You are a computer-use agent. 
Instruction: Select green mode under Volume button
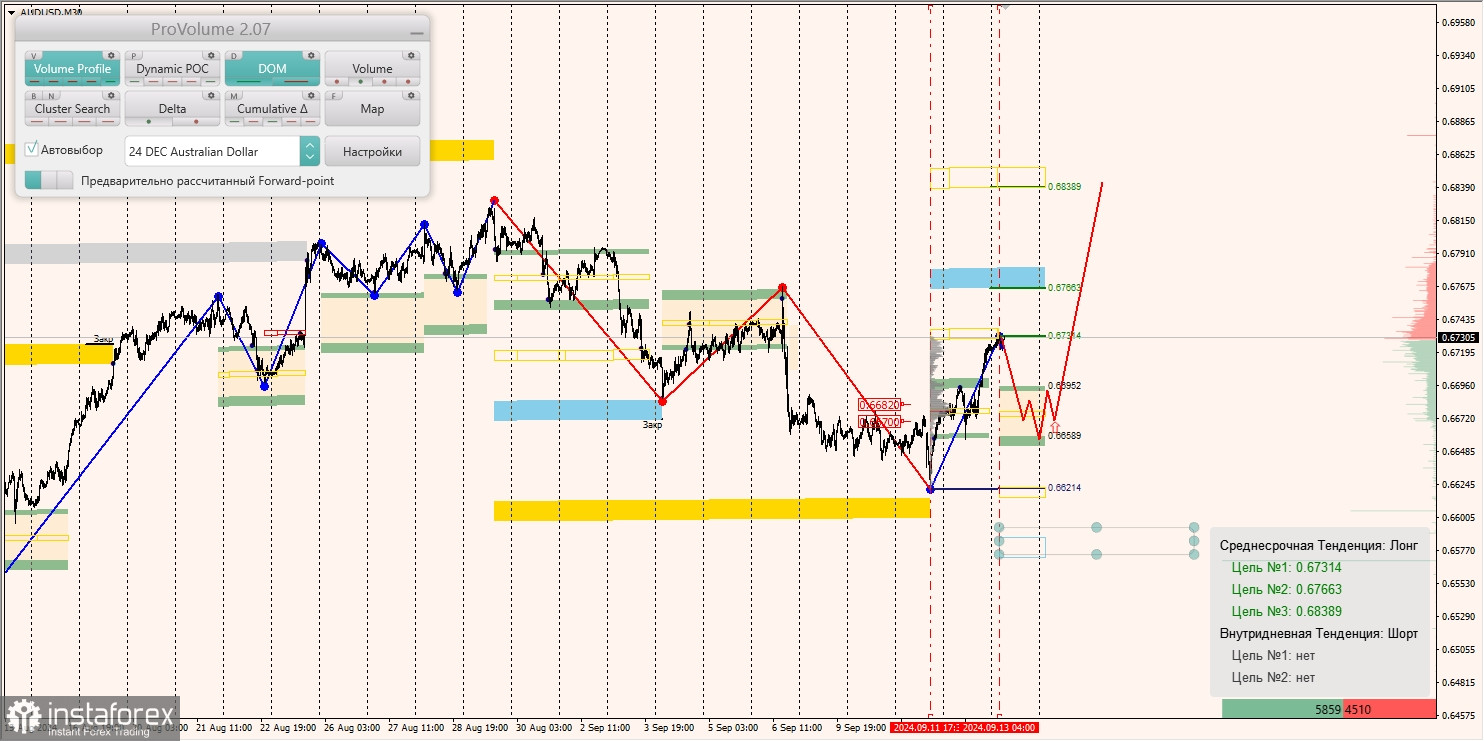[359, 82]
